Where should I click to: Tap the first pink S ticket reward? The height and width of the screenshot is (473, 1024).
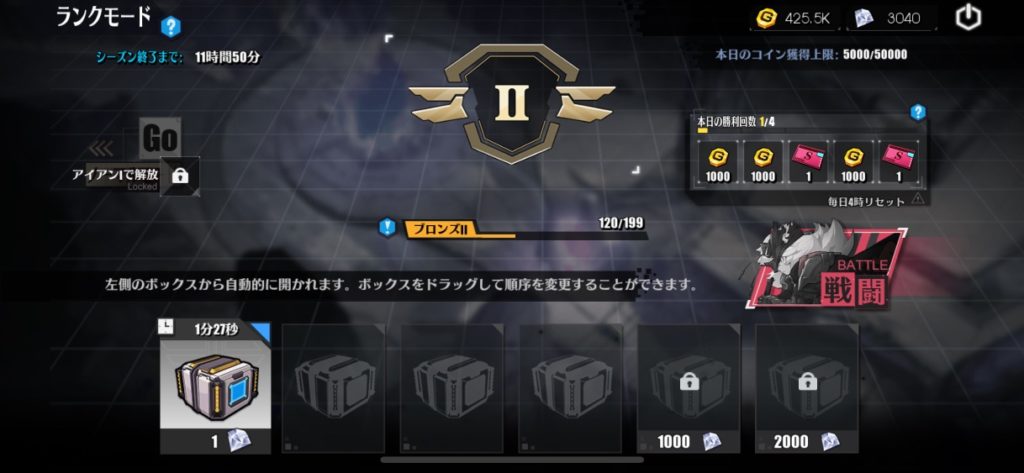pos(807,163)
